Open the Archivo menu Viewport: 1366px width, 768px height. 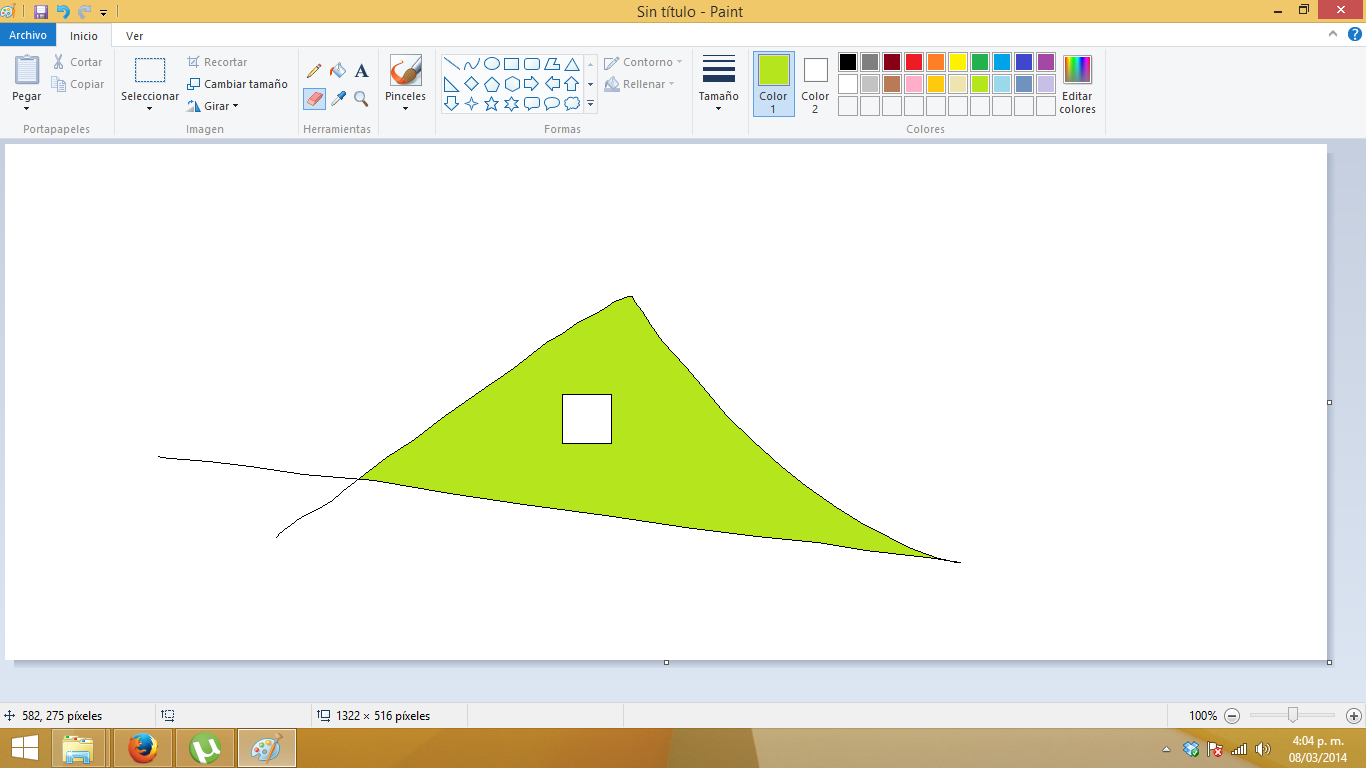(28, 35)
